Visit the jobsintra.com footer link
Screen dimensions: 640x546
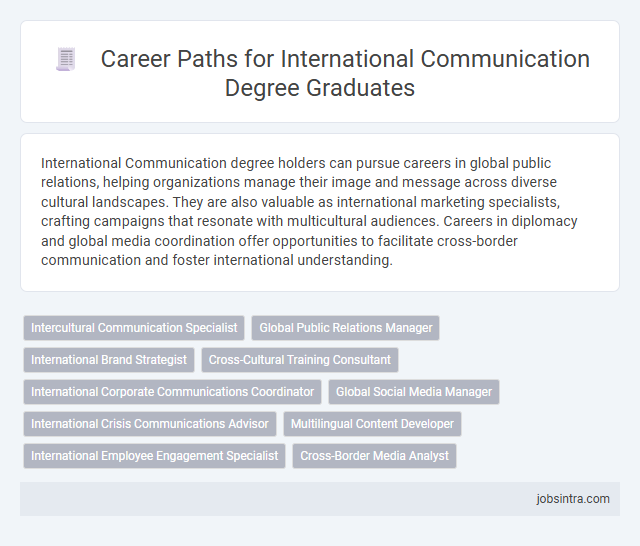[573, 499]
